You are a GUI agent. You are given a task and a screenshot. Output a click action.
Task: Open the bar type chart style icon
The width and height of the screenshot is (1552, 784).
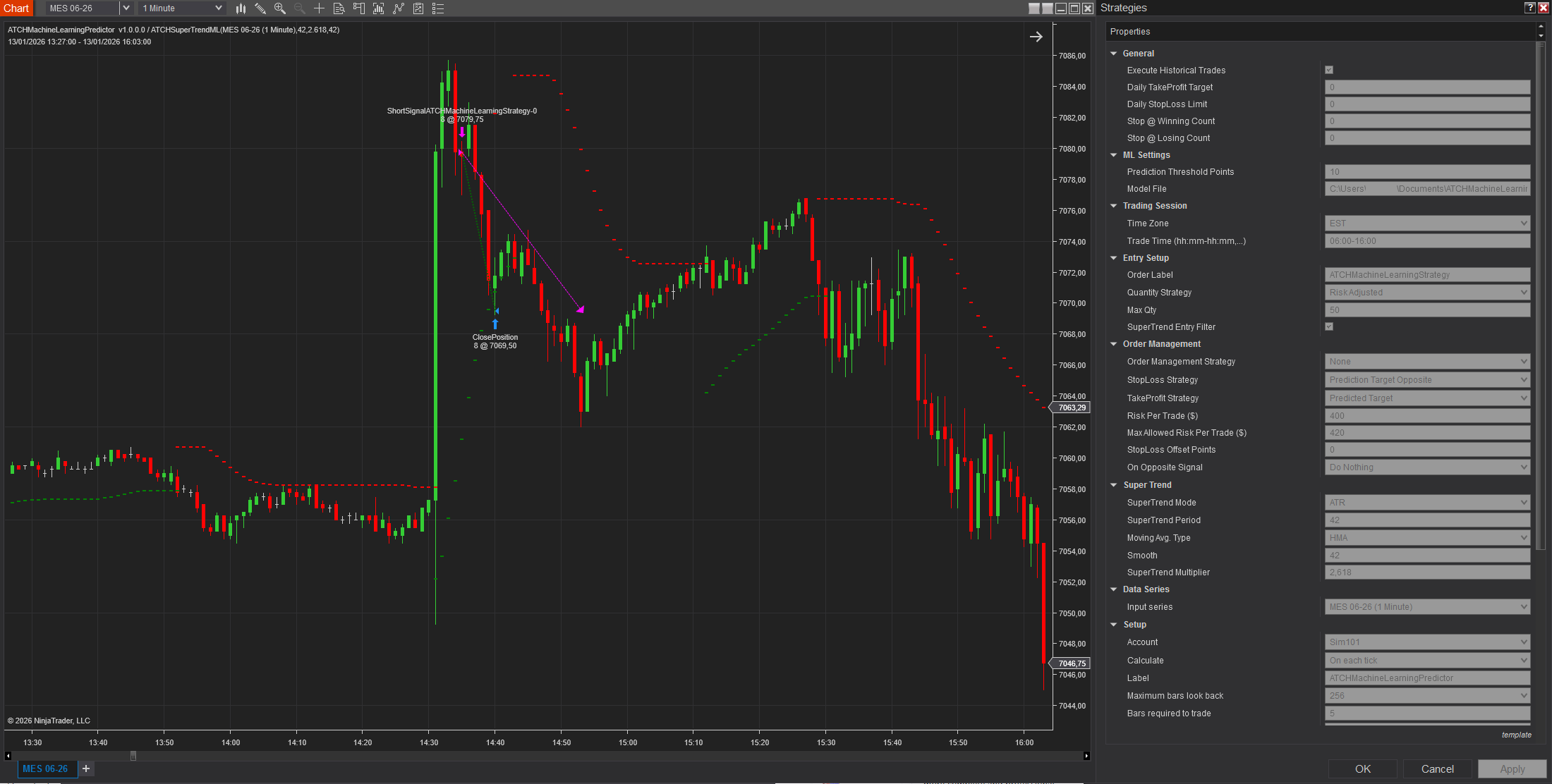241,8
